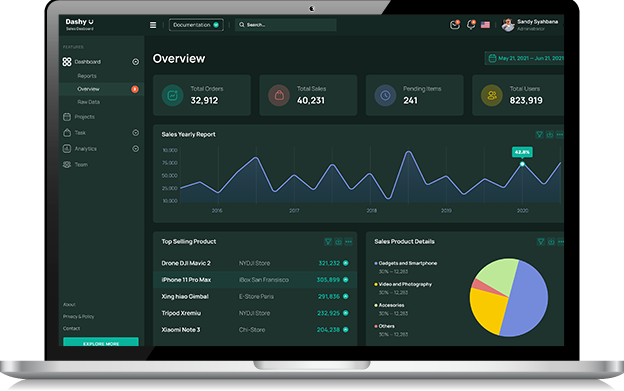The height and width of the screenshot is (391, 624).
Task: Open the Reports submenu item
Action: point(87,76)
